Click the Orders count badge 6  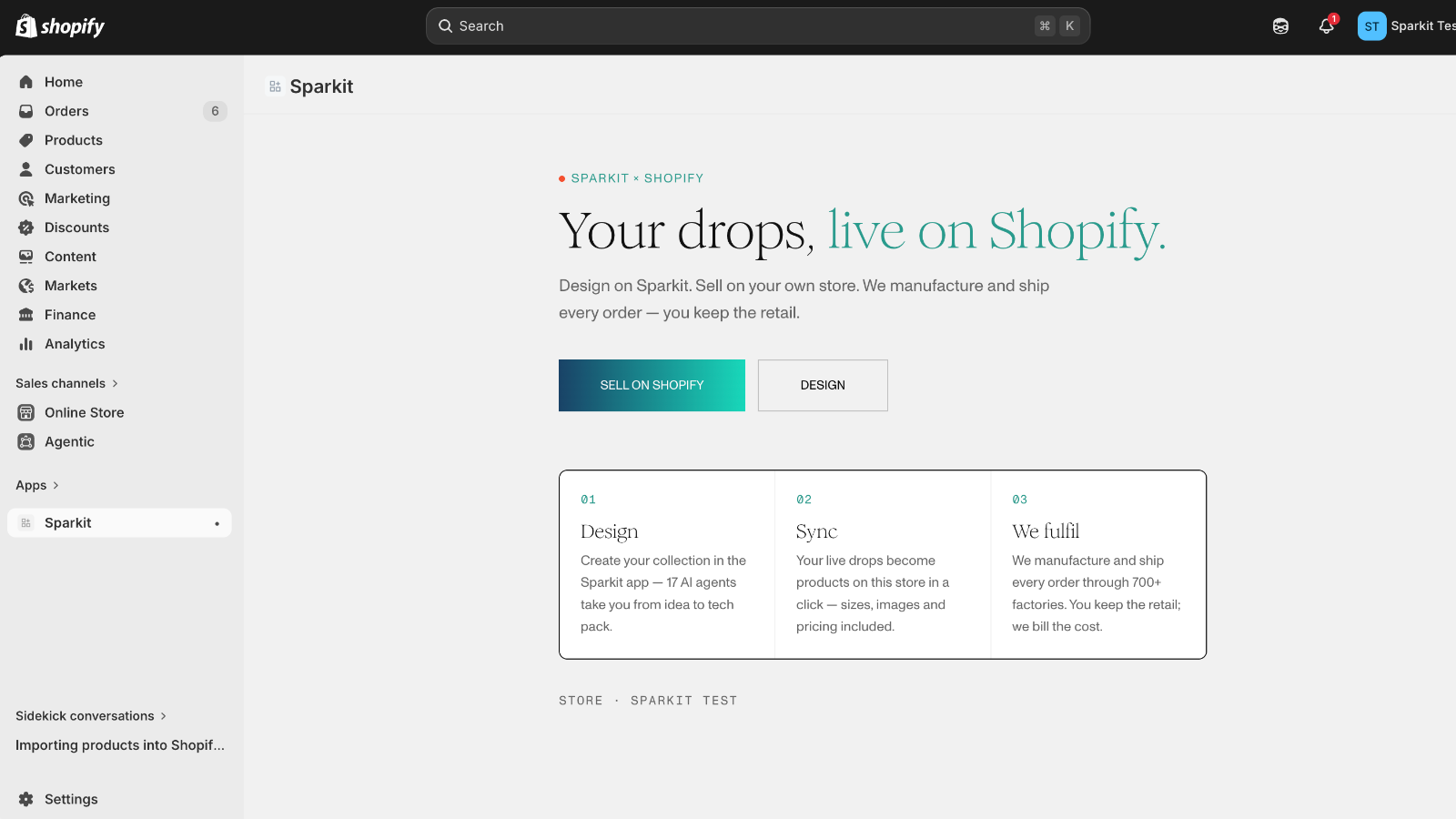(215, 111)
